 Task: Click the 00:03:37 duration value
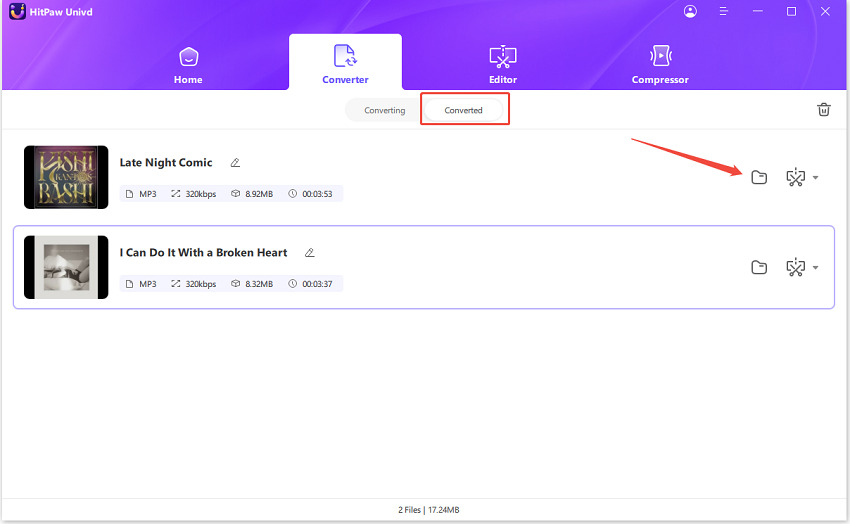(x=317, y=284)
